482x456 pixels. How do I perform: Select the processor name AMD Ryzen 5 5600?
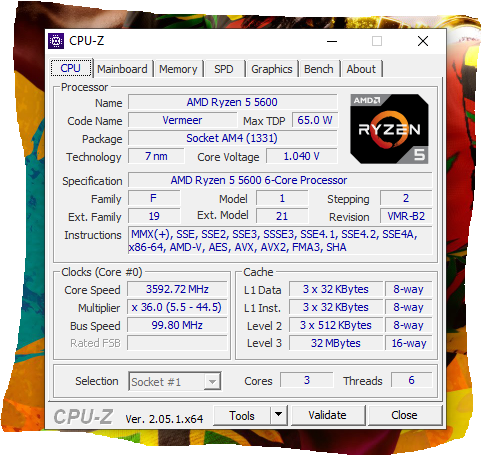232,102
